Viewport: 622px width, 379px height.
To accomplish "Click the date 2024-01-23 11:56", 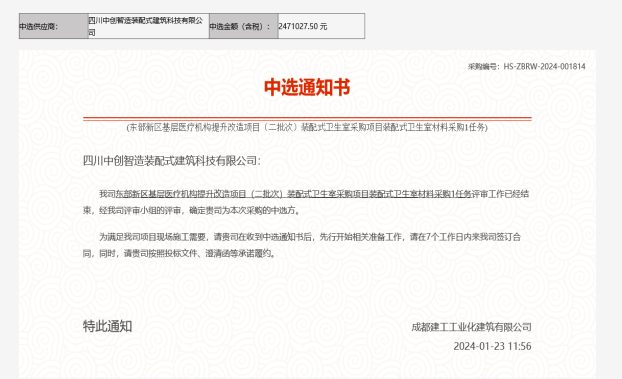I will click(x=492, y=346).
